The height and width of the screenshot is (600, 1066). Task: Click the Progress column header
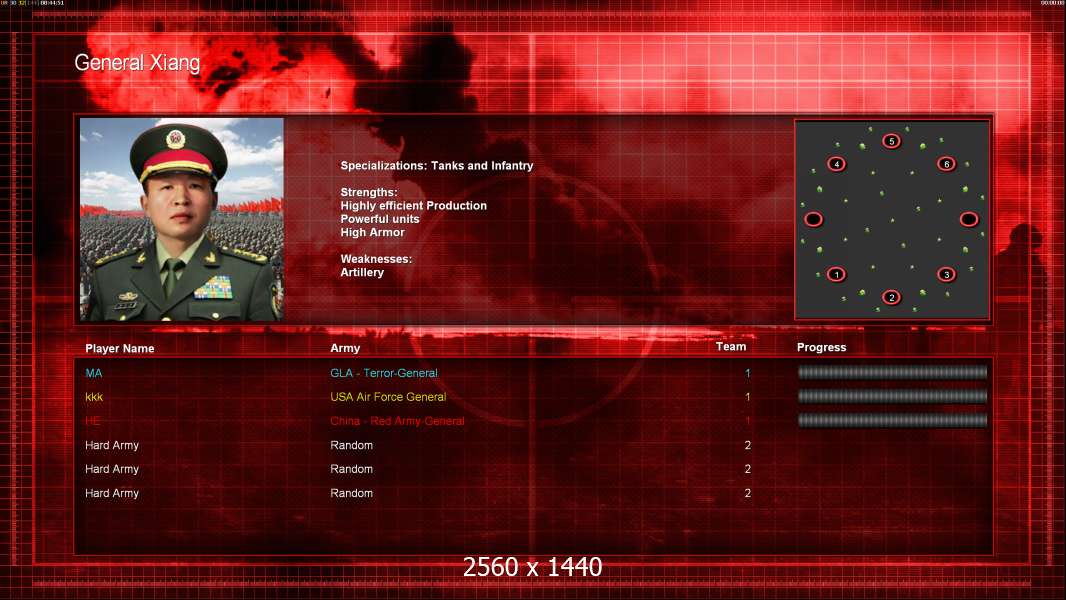[821, 347]
